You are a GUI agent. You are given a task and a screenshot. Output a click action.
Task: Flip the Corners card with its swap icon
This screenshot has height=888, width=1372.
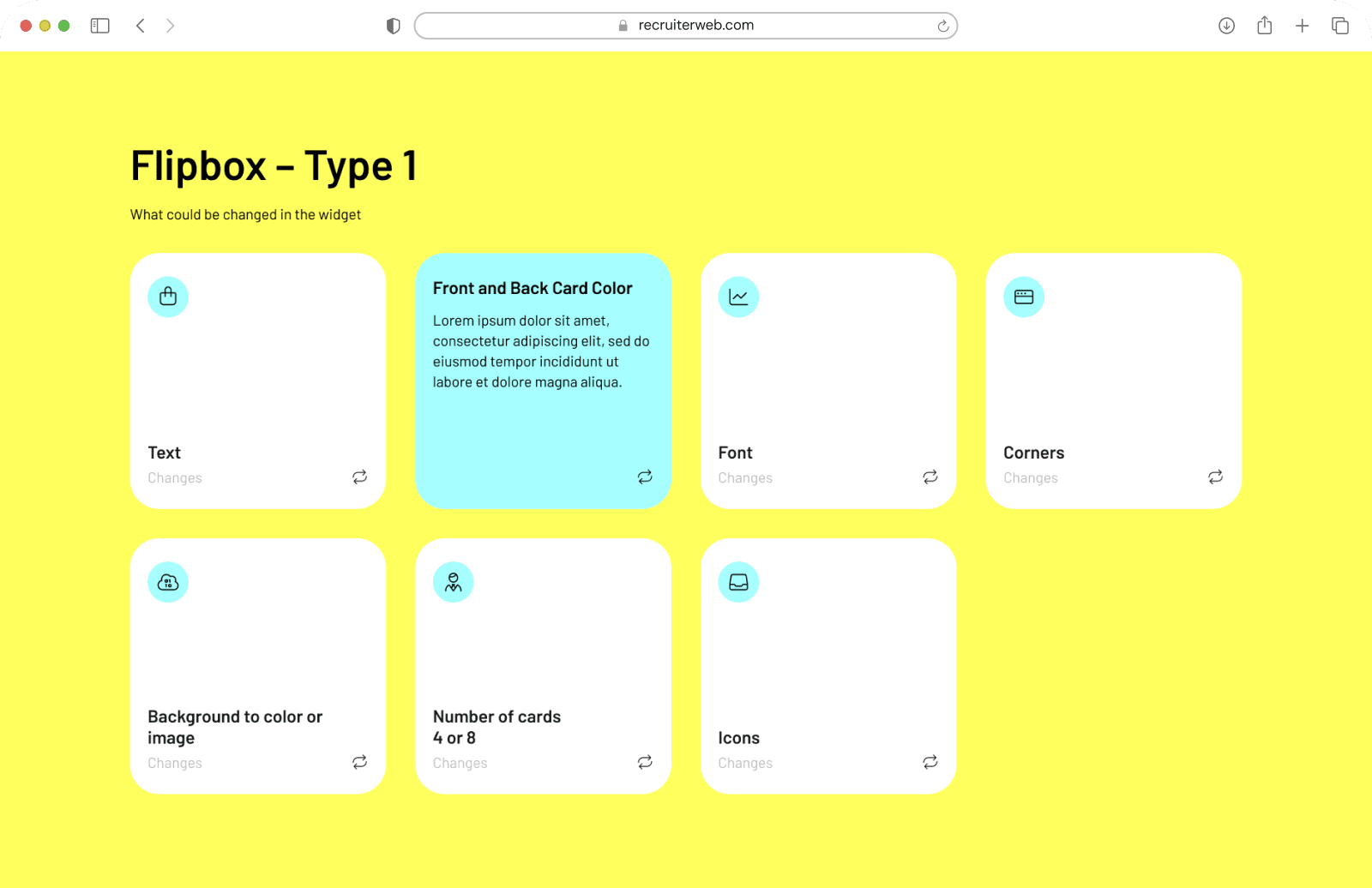point(1215,477)
